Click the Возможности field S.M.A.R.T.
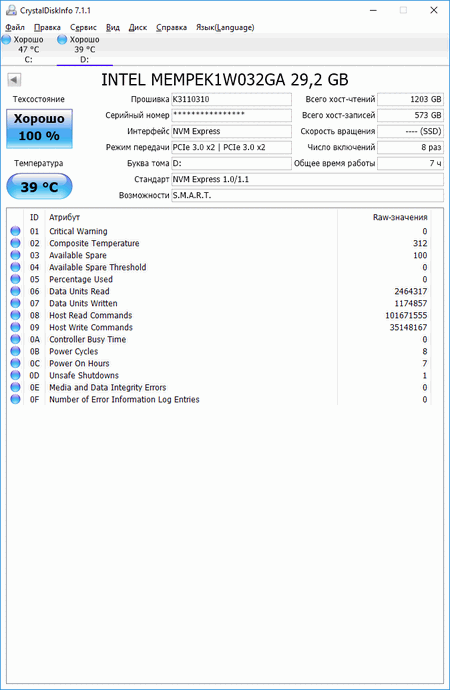This screenshot has height=690, width=450. 307,195
